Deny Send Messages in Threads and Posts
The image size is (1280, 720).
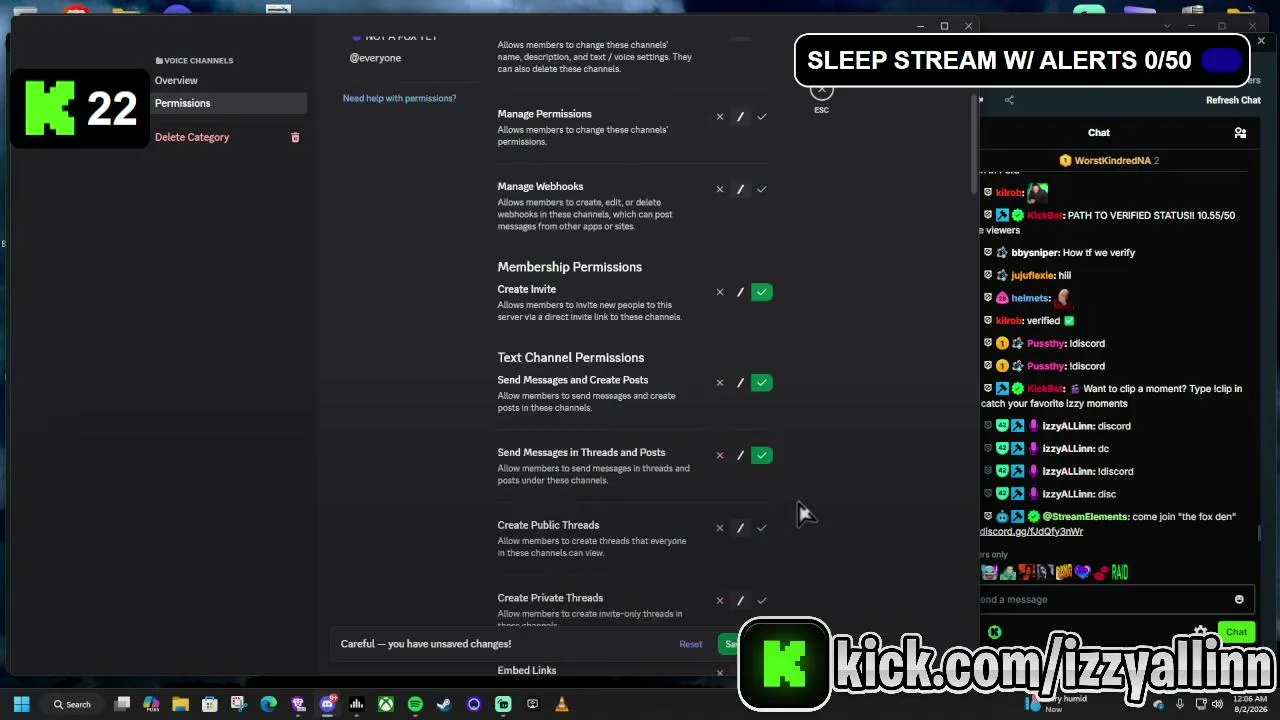pos(719,455)
